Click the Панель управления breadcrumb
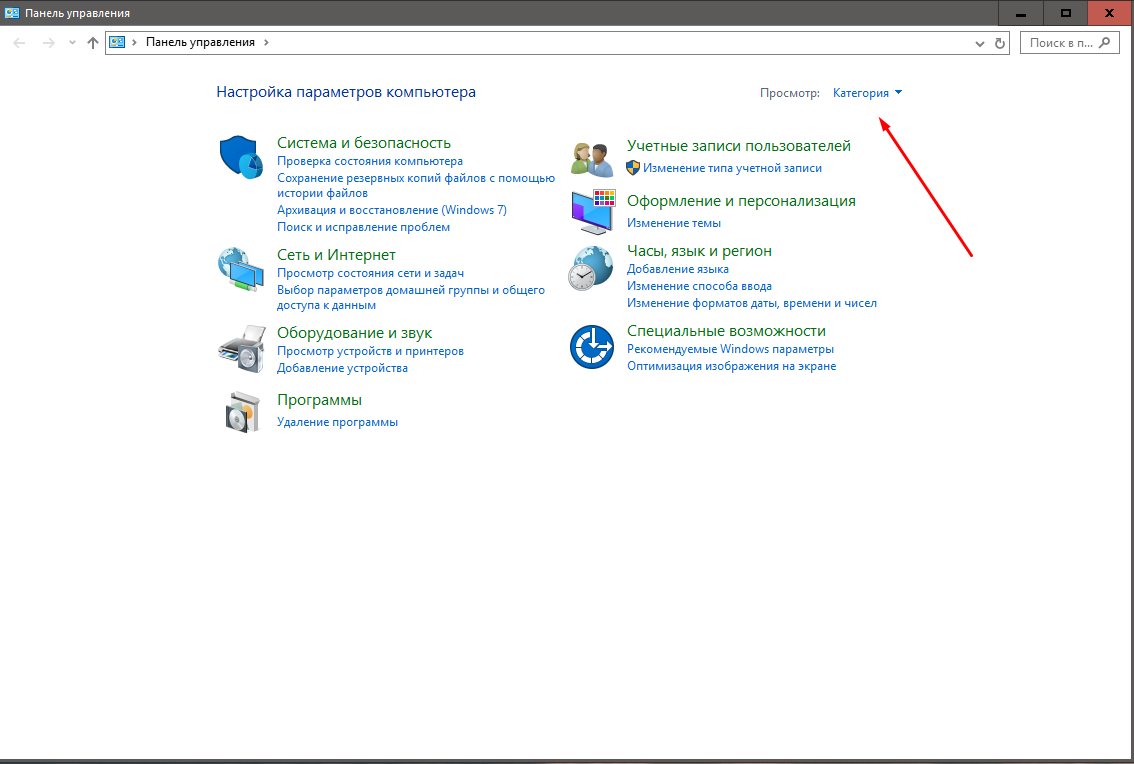The image size is (1134, 764). (x=200, y=42)
